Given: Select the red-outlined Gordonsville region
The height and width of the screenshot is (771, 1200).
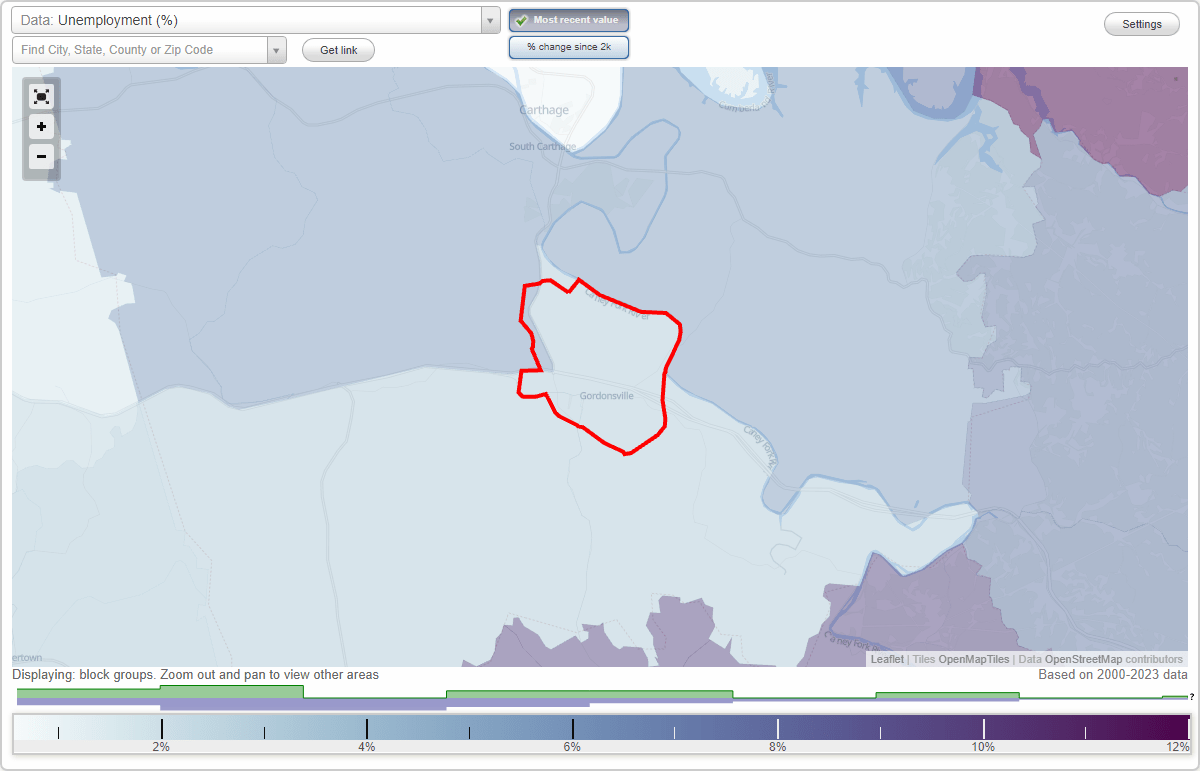Looking at the screenshot, I should pos(600,370).
